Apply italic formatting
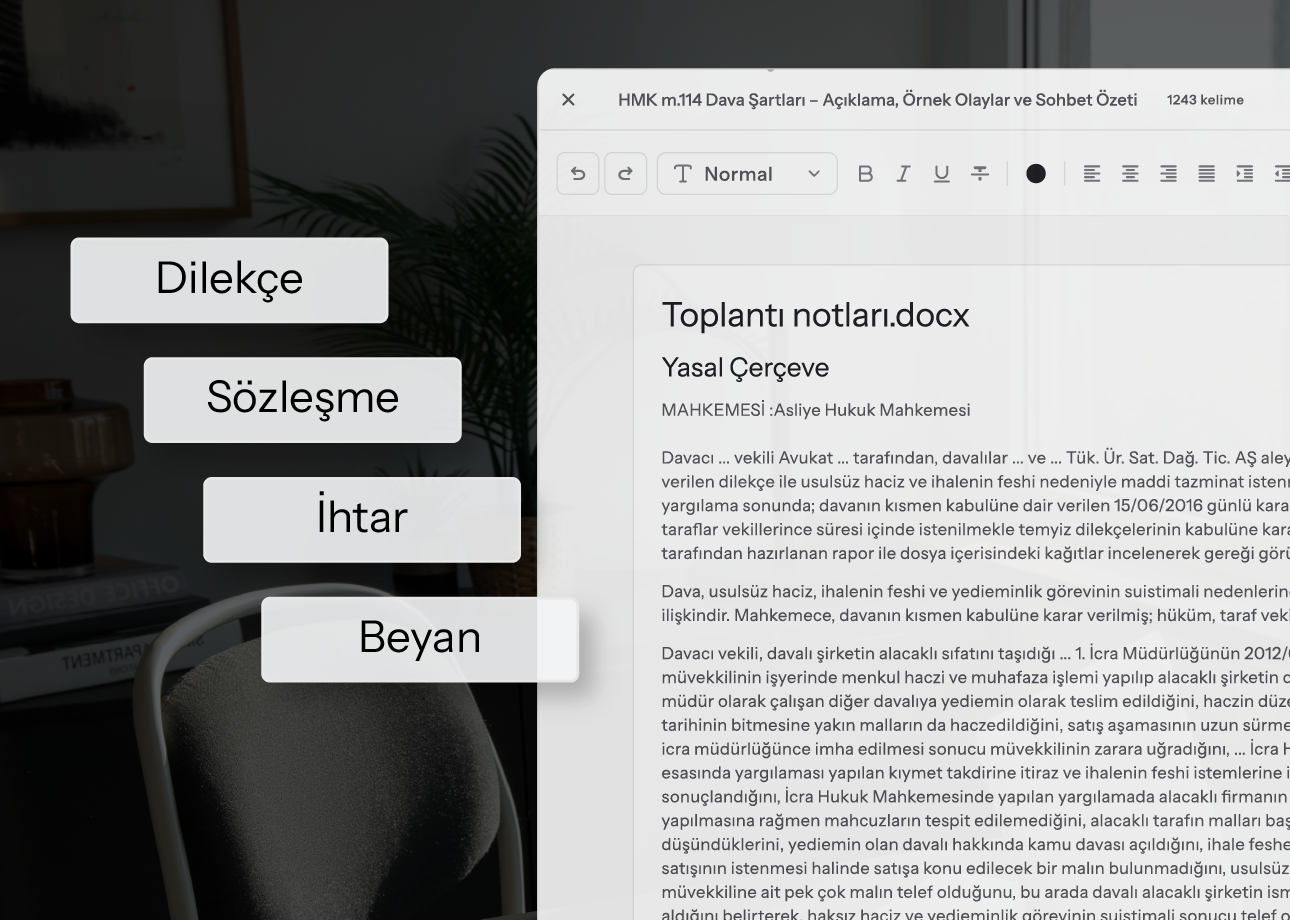The height and width of the screenshot is (920, 1290). tap(903, 174)
